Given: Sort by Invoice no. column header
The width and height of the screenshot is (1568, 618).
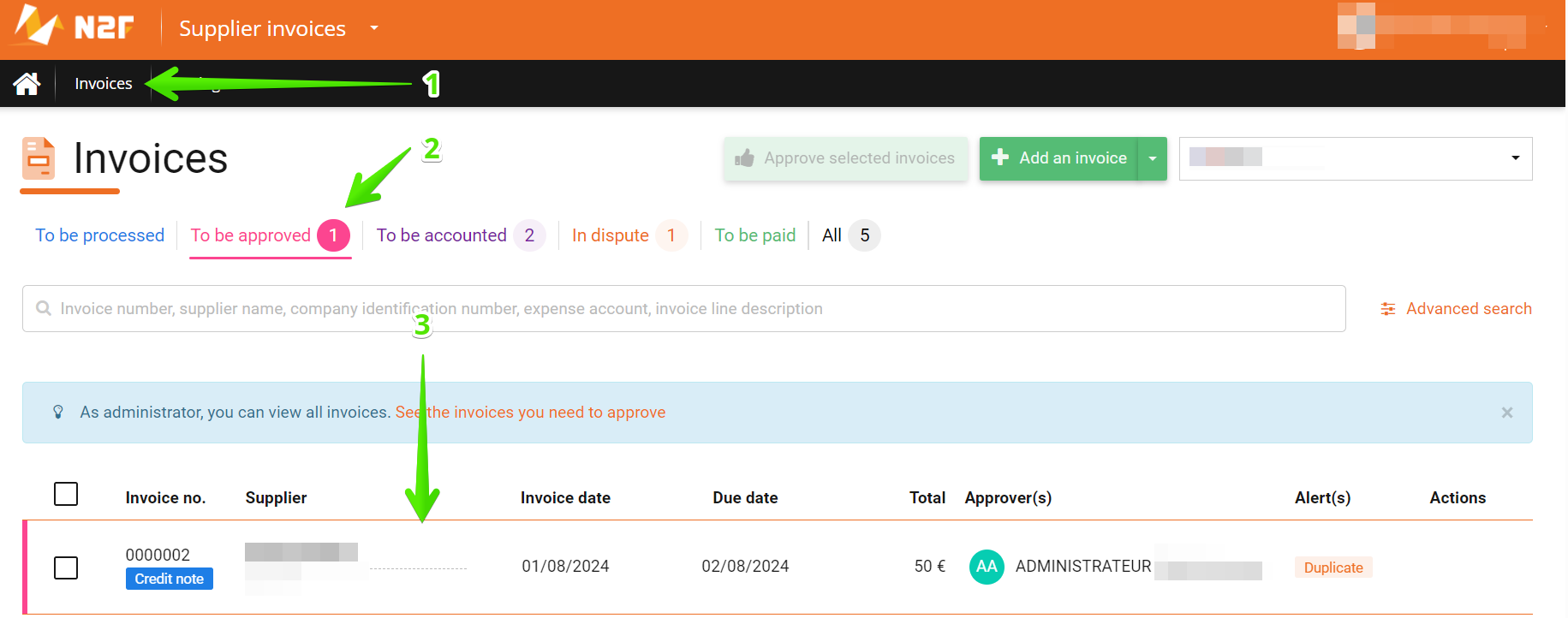Looking at the screenshot, I should 165,498.
